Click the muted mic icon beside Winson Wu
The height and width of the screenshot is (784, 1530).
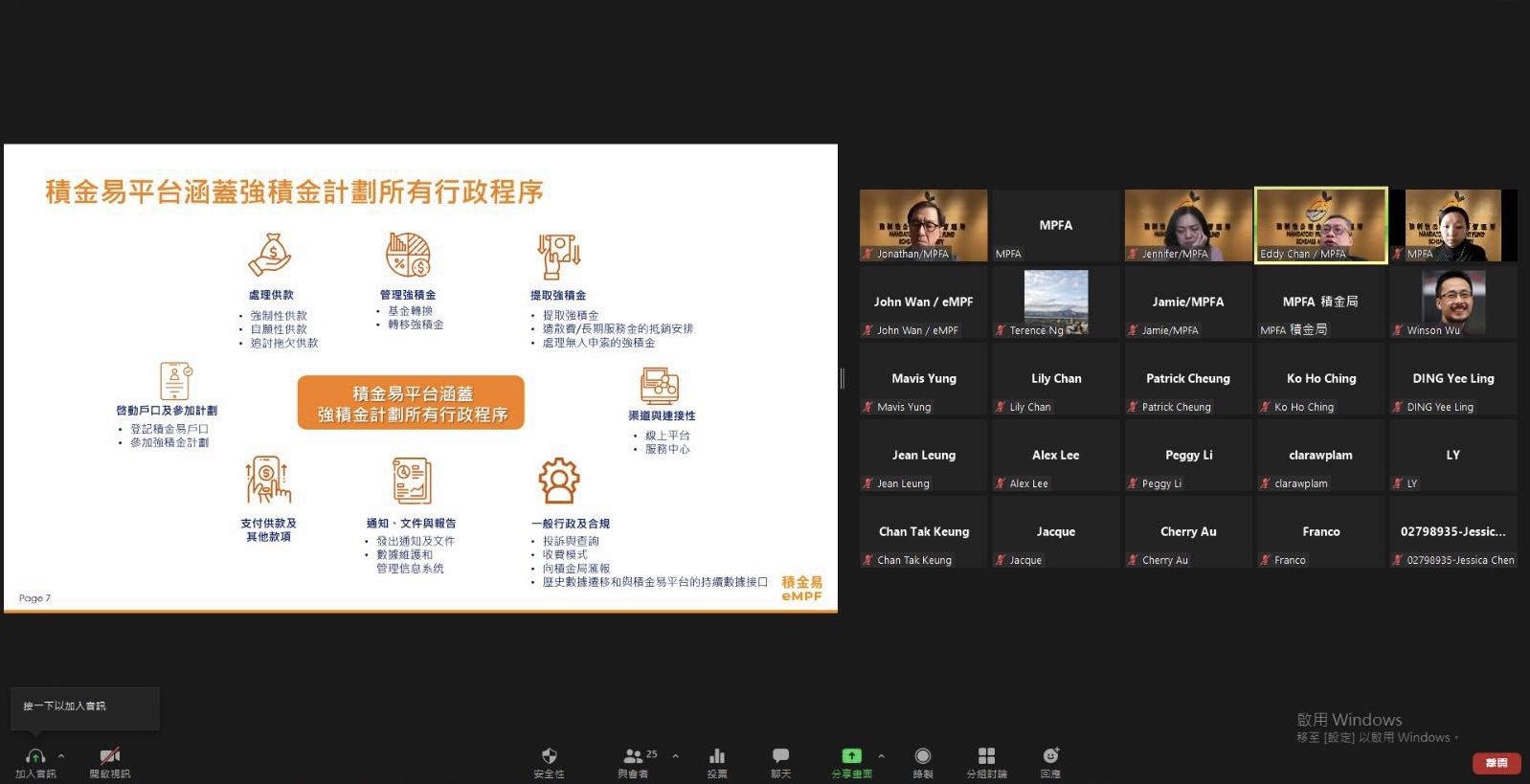1398,330
